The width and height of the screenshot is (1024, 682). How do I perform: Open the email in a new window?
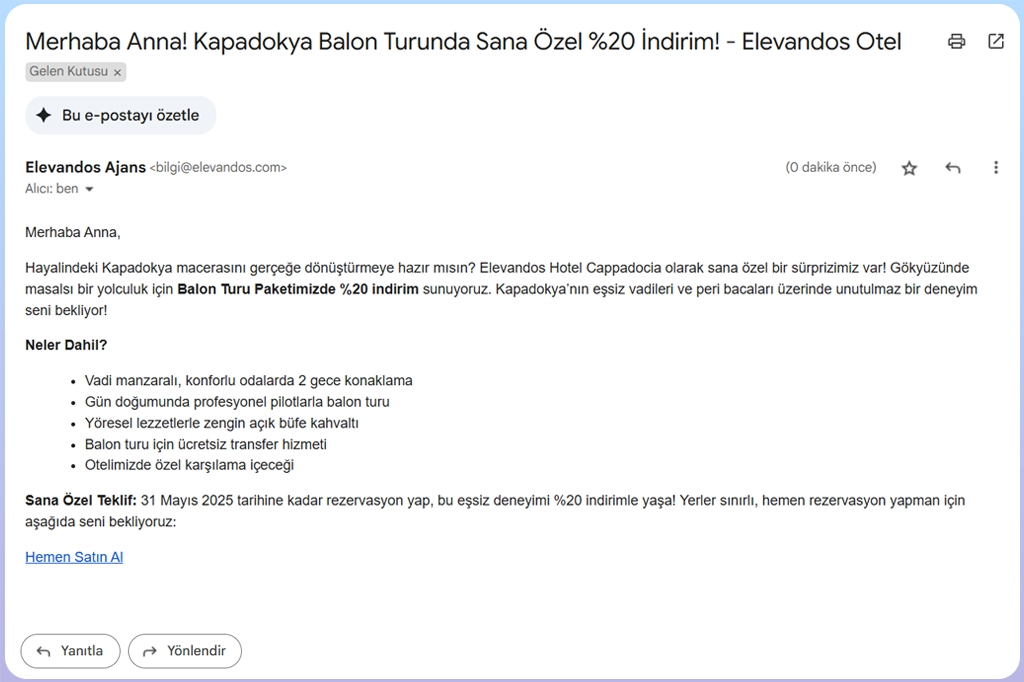point(996,42)
